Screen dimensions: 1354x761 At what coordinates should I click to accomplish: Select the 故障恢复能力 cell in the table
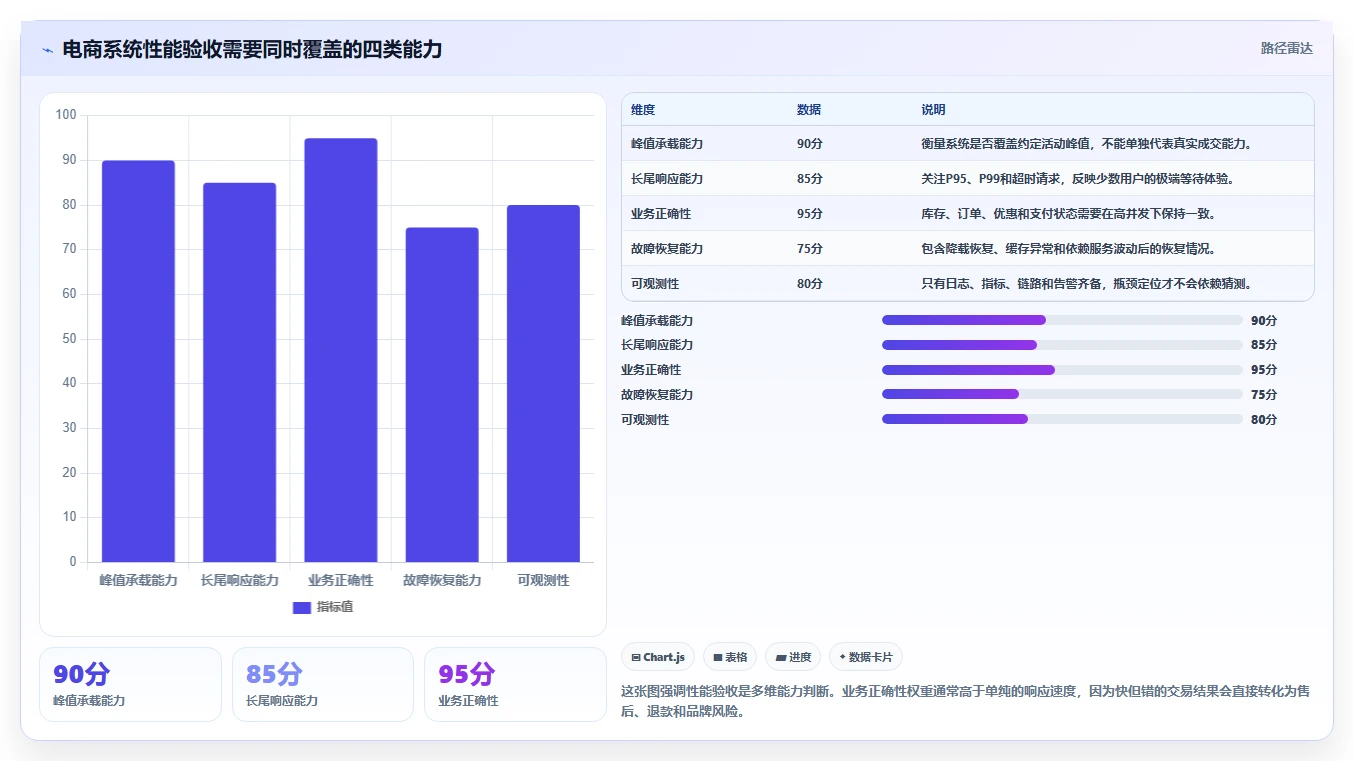[x=667, y=248]
